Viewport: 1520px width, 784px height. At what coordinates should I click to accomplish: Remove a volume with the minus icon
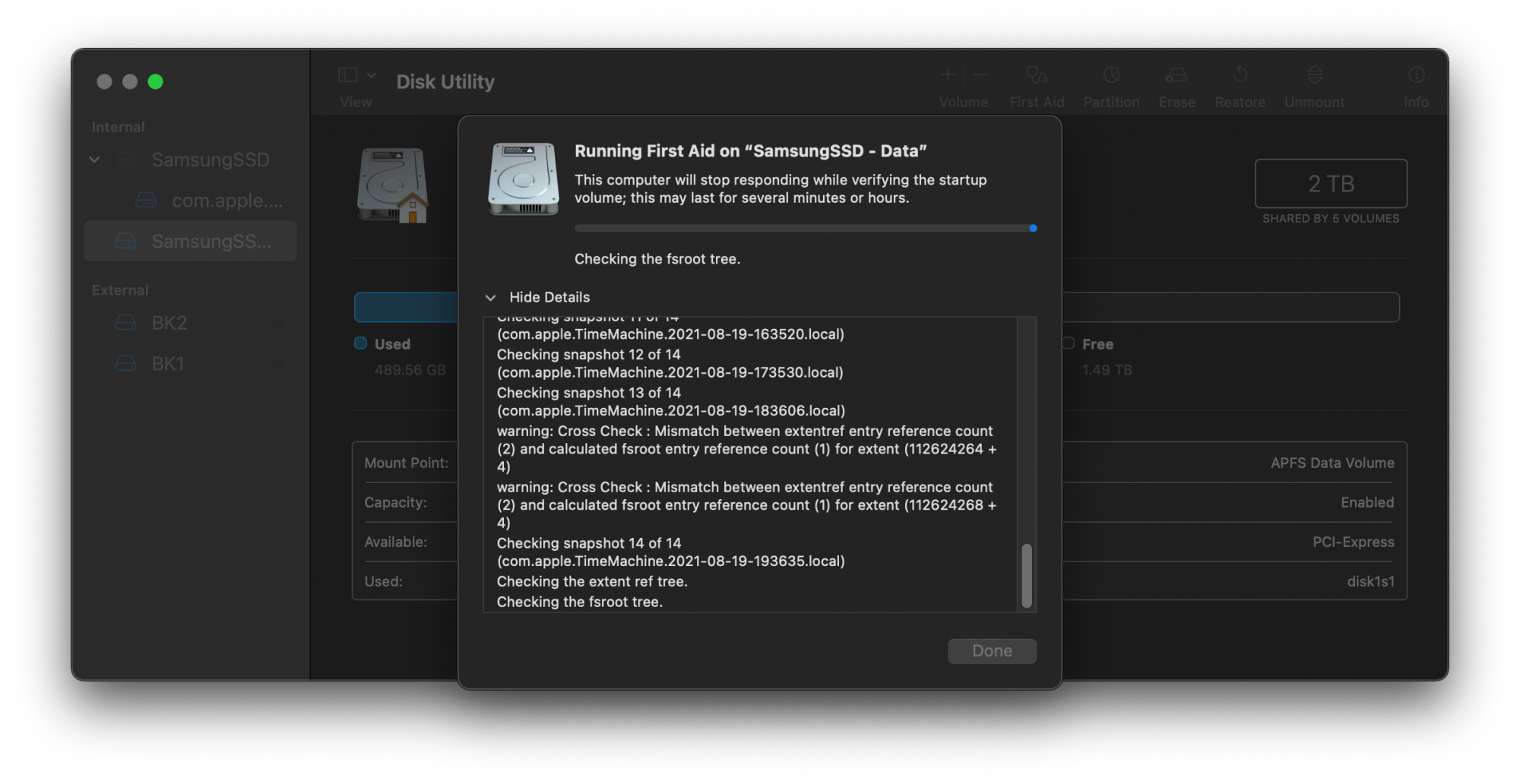tap(980, 74)
